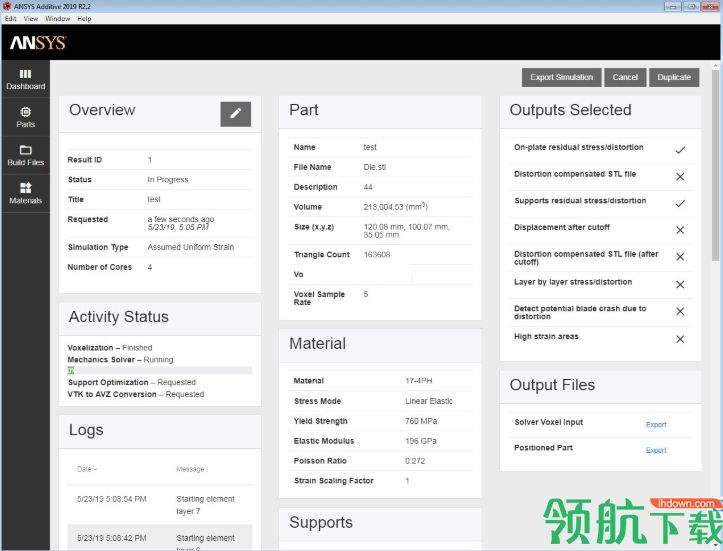
Task: Click the 17-4PH material value
Action: (x=419, y=381)
